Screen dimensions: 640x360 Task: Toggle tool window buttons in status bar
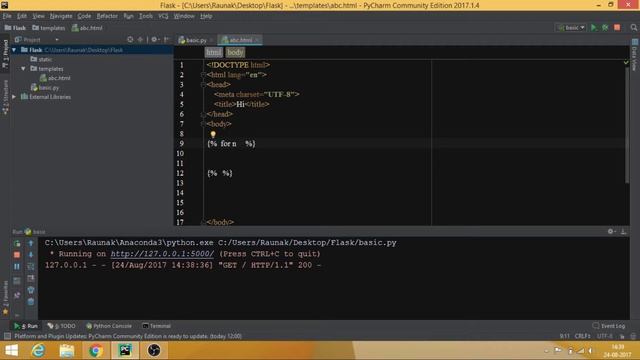coord(7,336)
